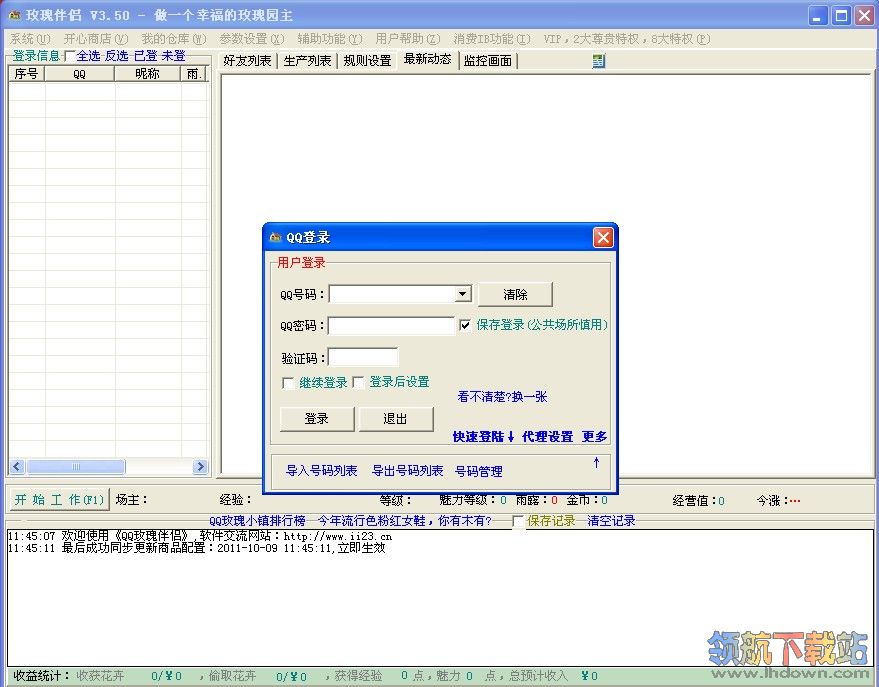Open the VIP privileges menu

627,39
